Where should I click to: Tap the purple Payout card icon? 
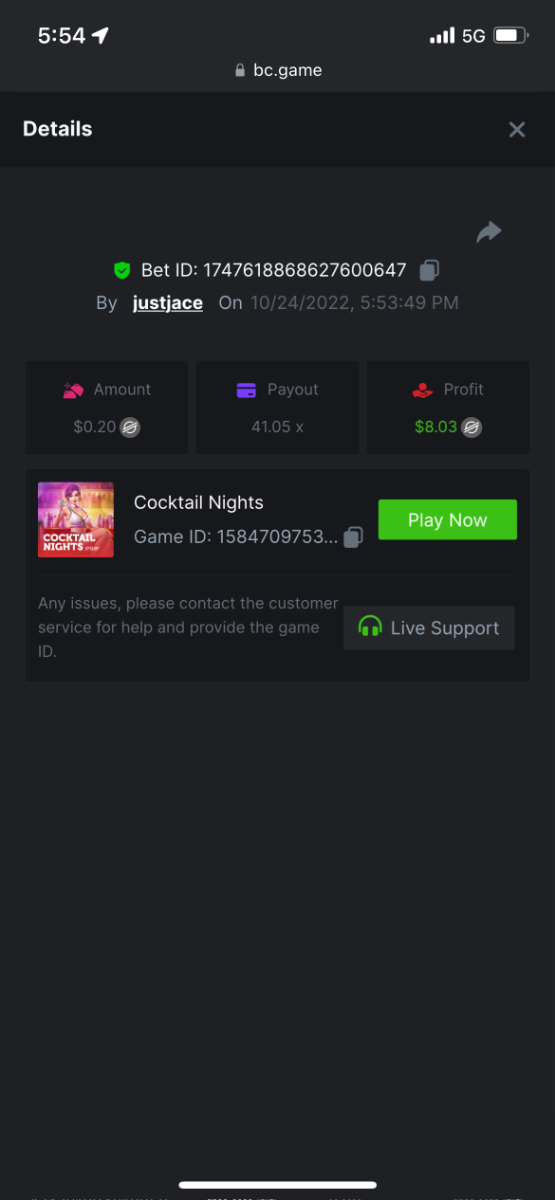(x=247, y=390)
